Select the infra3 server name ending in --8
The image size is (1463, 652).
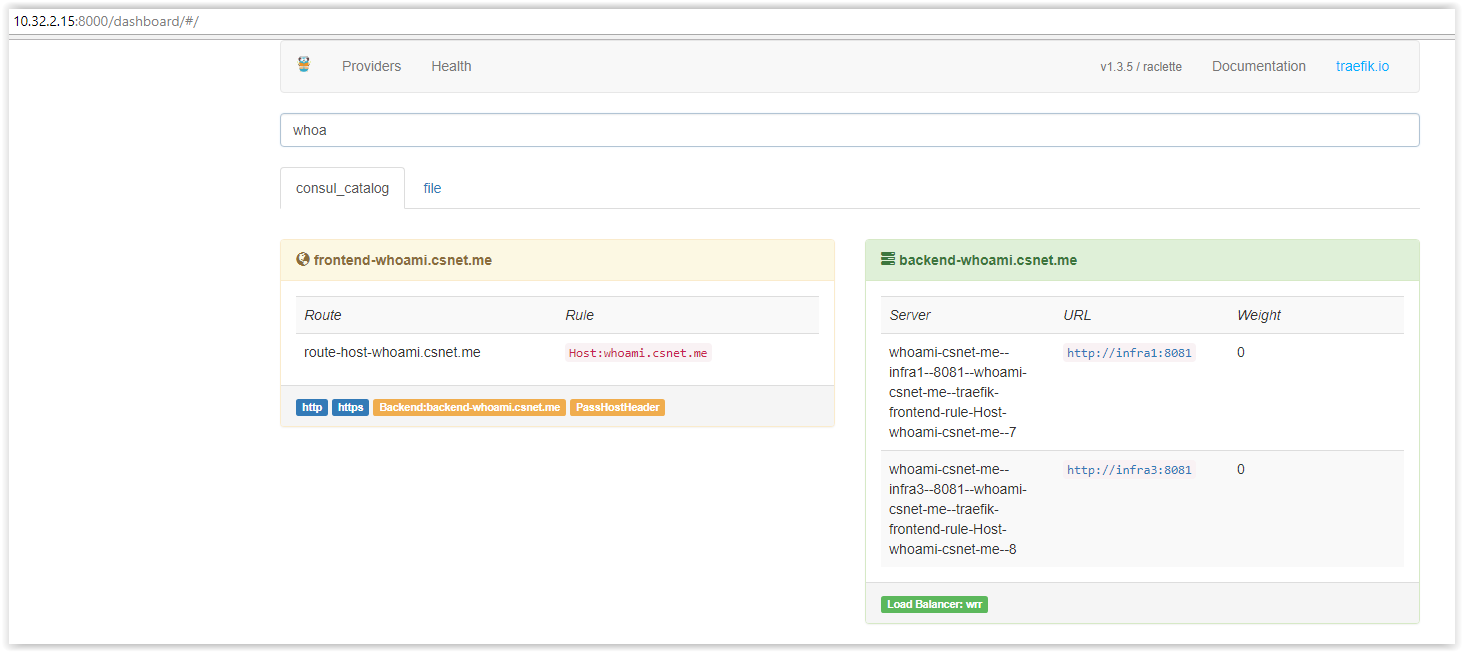pyautogui.click(x=958, y=509)
